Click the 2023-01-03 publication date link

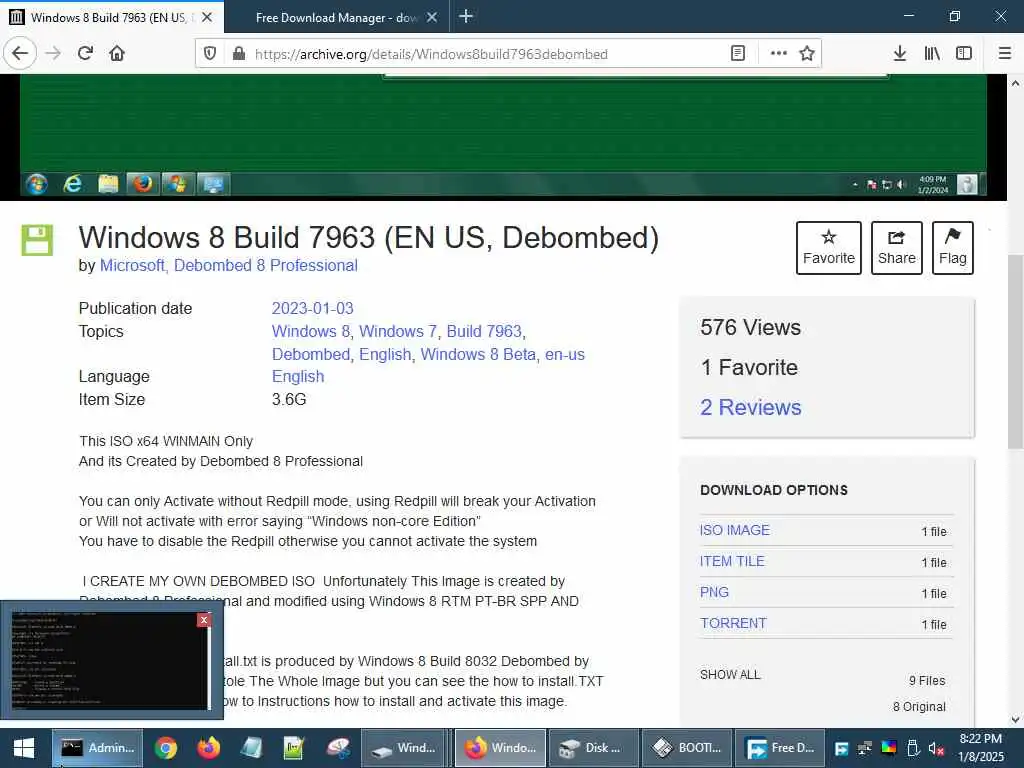(312, 308)
